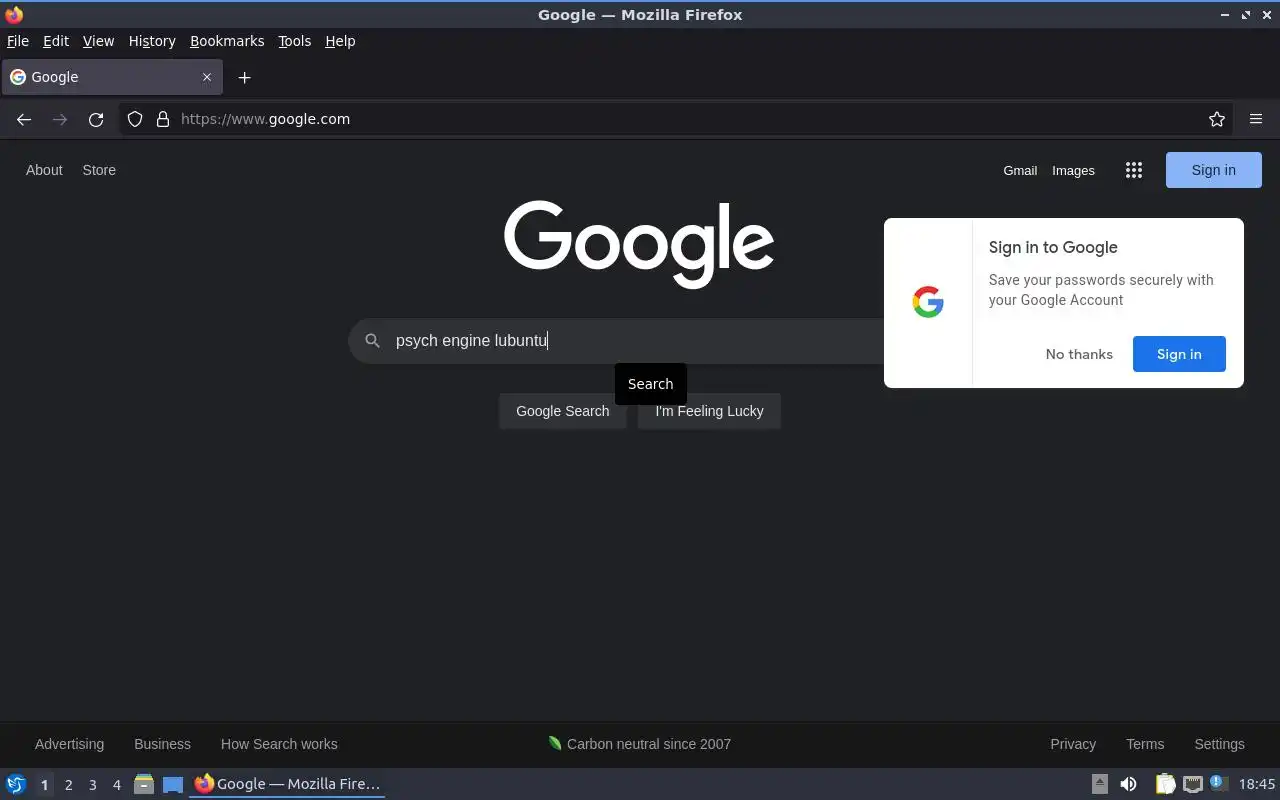1280x800 pixels.
Task: Open the Privacy footer link
Action: coord(1073,744)
